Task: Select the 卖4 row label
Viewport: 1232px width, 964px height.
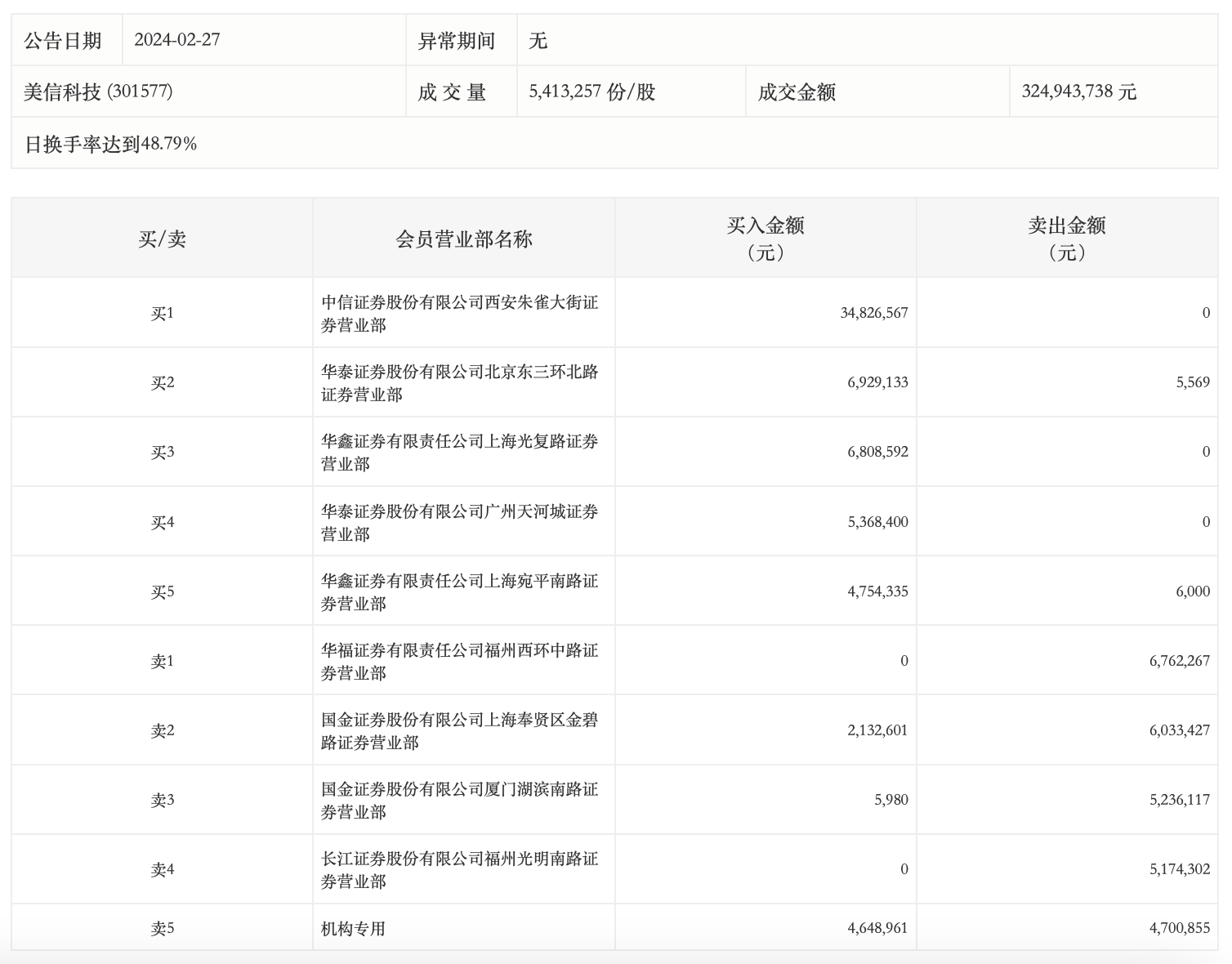Action: (x=163, y=869)
